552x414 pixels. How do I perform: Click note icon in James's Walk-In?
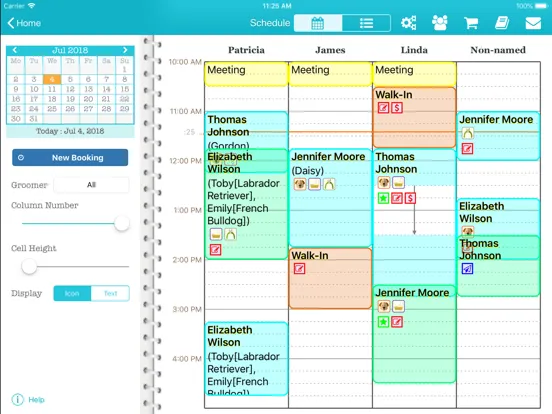click(x=299, y=269)
